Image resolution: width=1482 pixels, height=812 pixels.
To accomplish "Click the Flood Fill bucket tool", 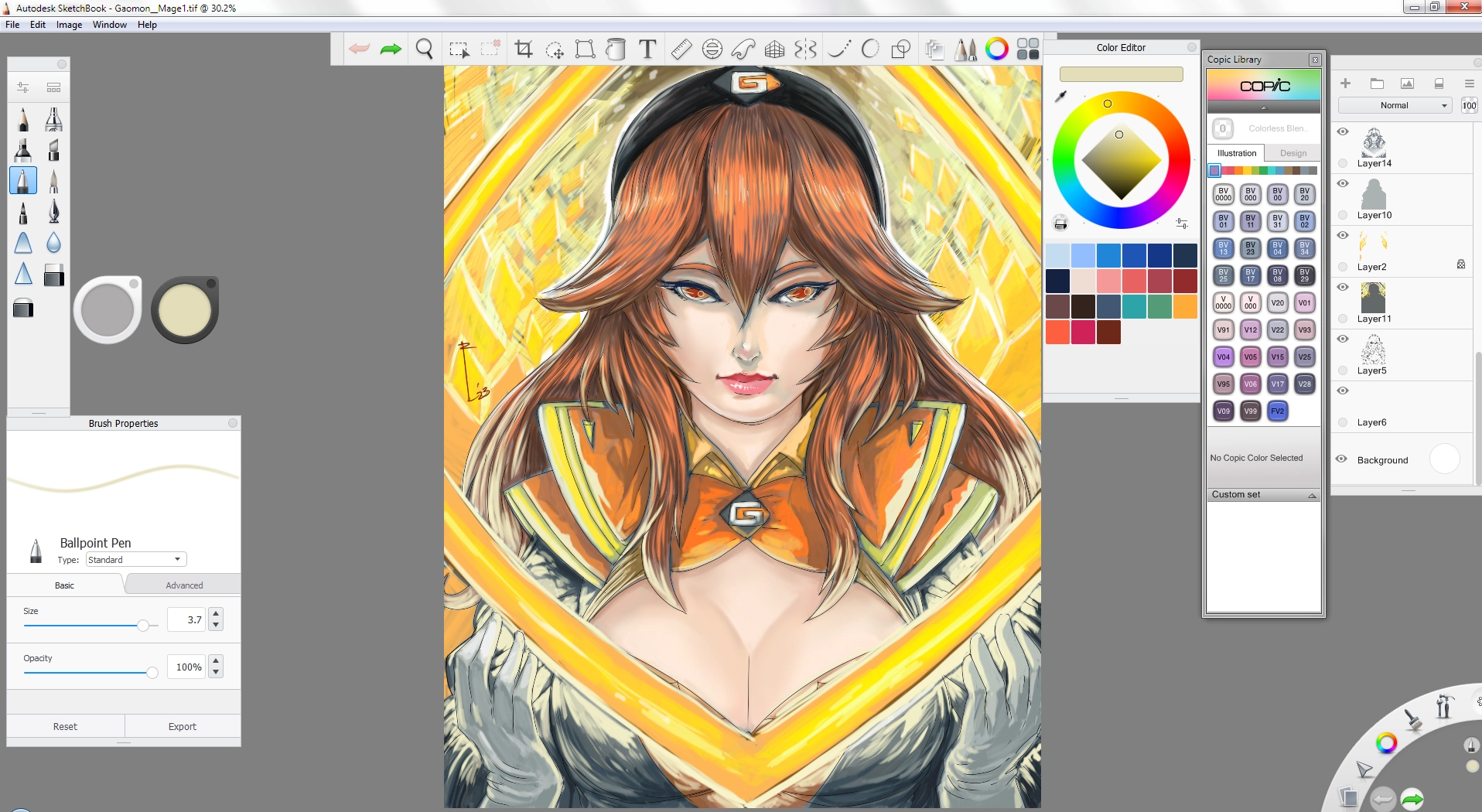I will tap(616, 49).
